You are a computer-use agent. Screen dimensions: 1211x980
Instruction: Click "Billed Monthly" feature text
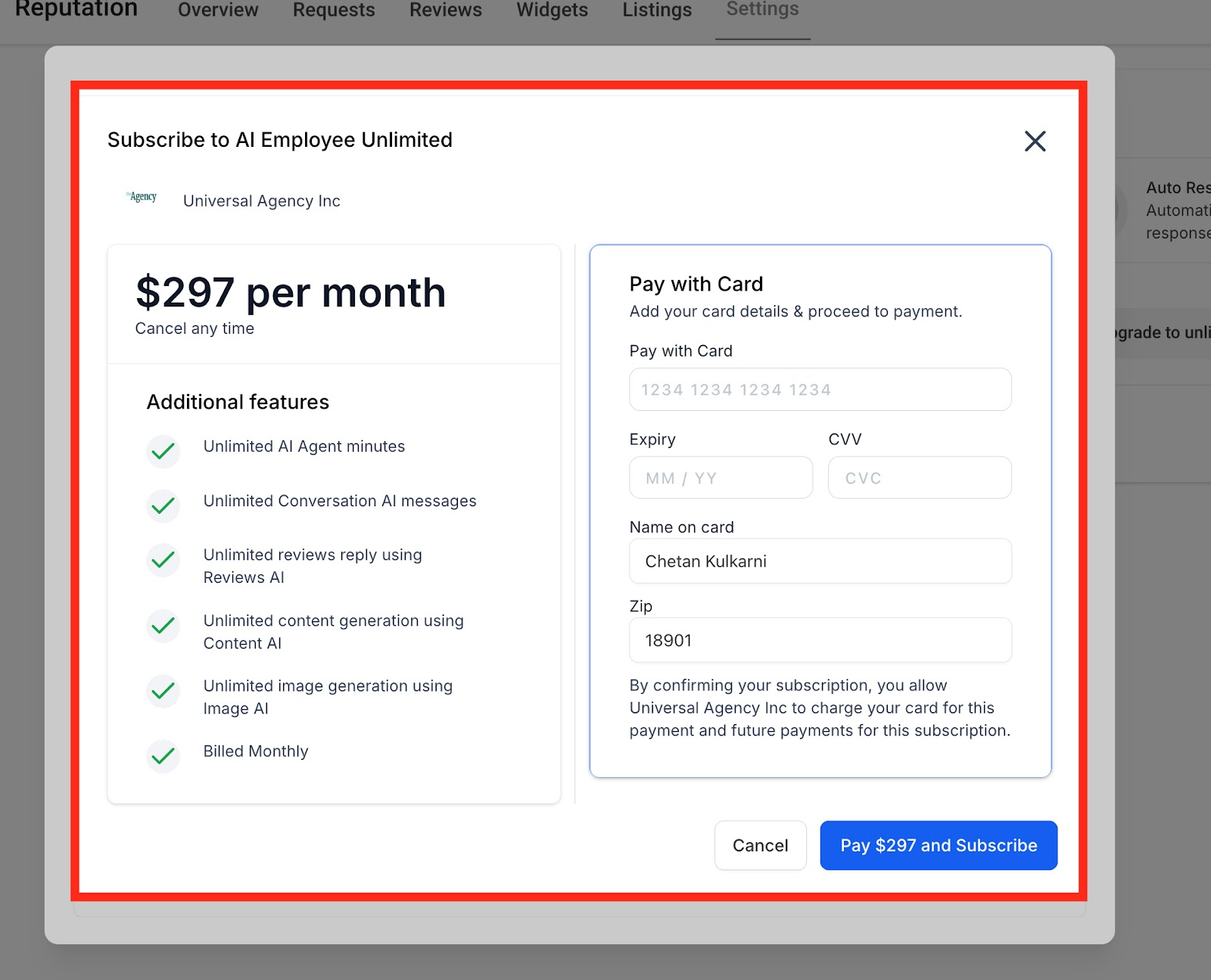[x=256, y=751]
